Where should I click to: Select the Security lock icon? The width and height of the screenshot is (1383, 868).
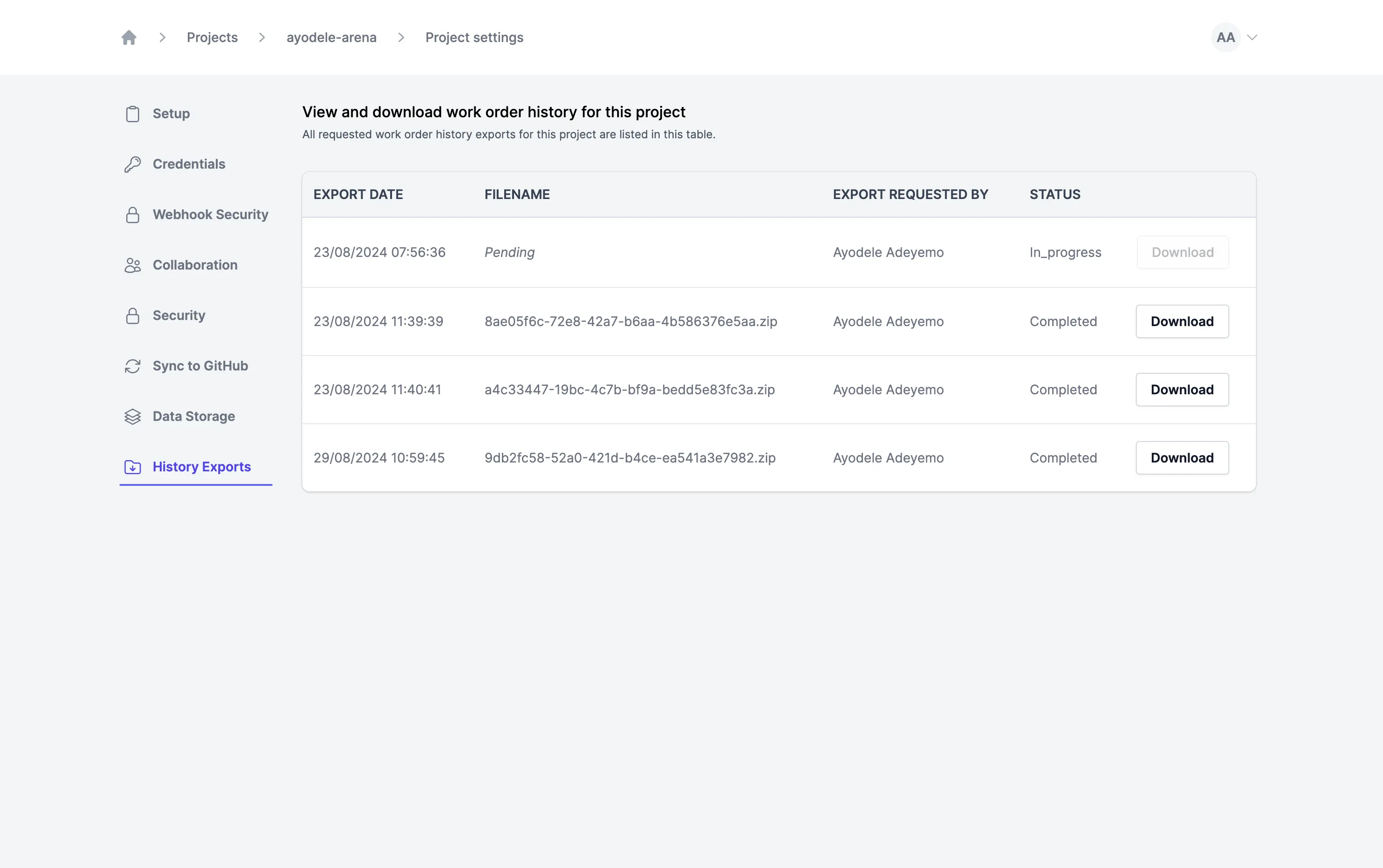point(133,316)
